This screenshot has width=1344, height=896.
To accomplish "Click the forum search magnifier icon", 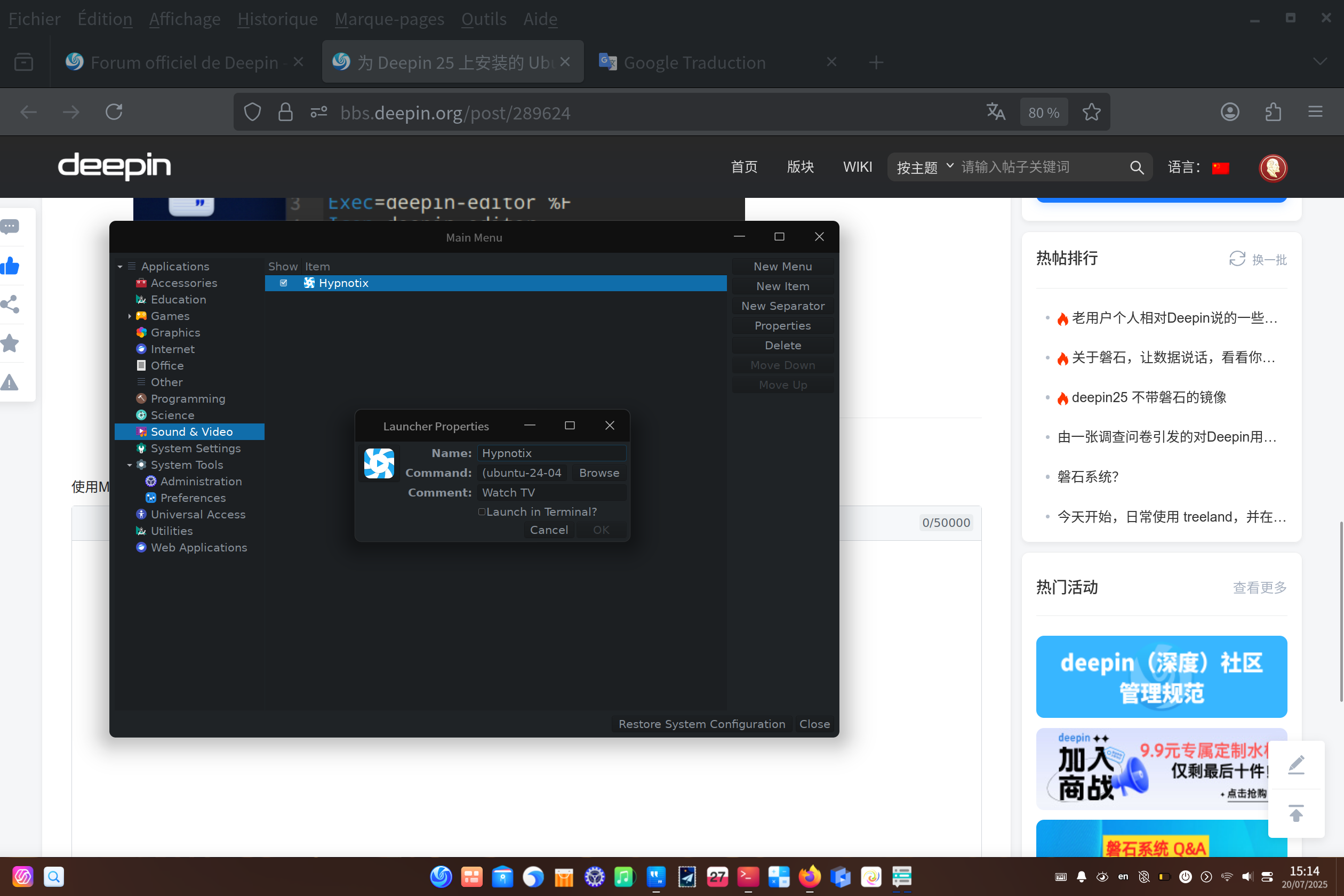I will click(x=1137, y=167).
